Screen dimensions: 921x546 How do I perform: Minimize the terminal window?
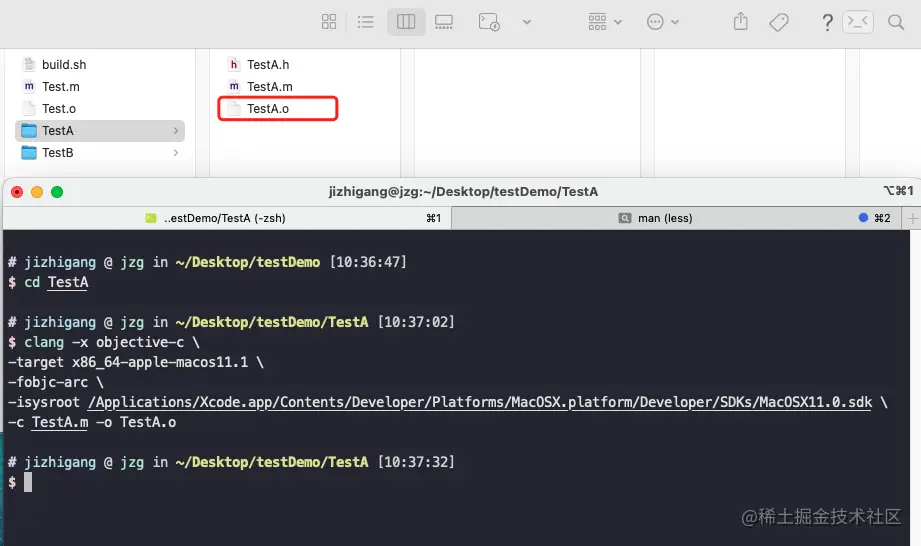pyautogui.click(x=37, y=192)
